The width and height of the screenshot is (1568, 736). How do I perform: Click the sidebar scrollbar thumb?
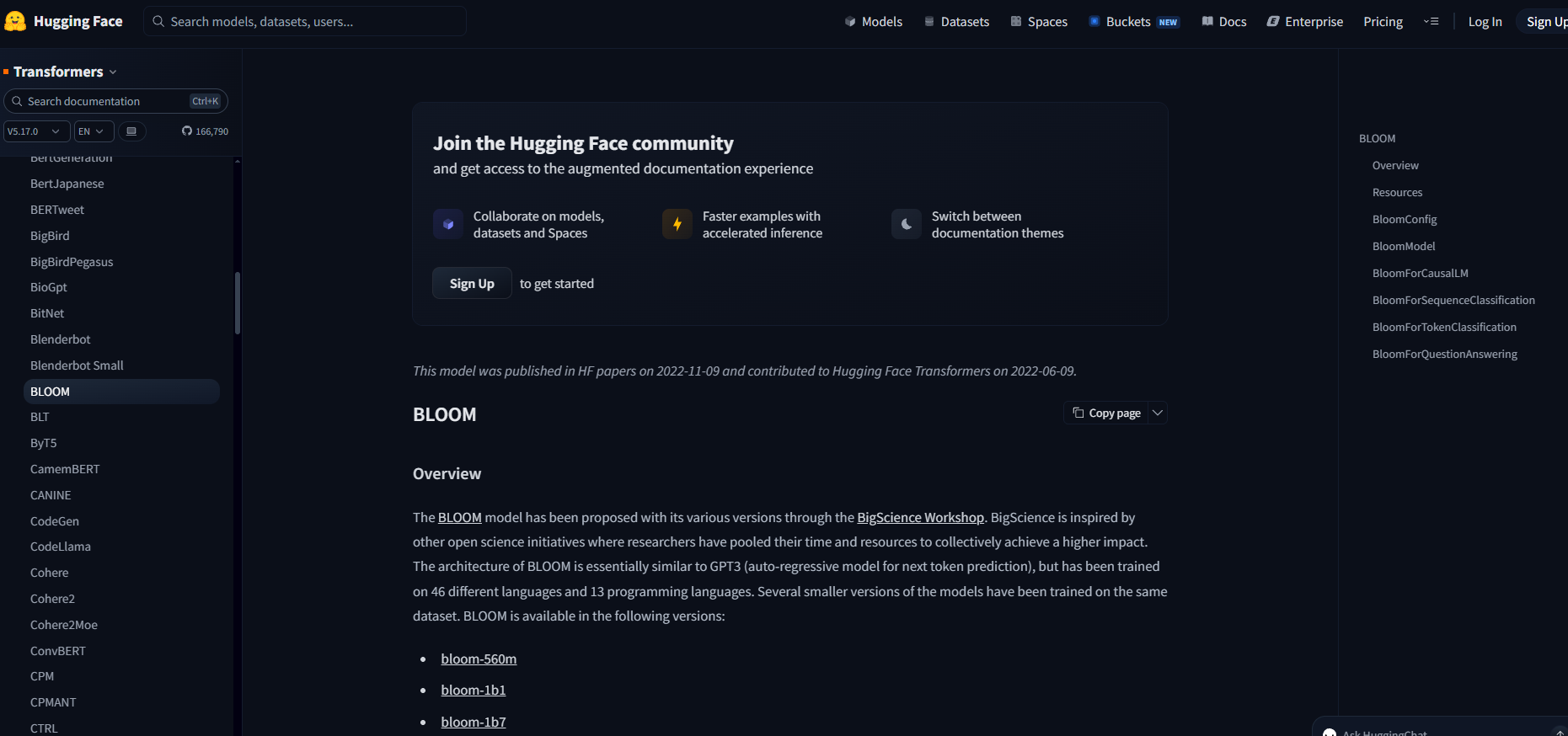point(238,303)
